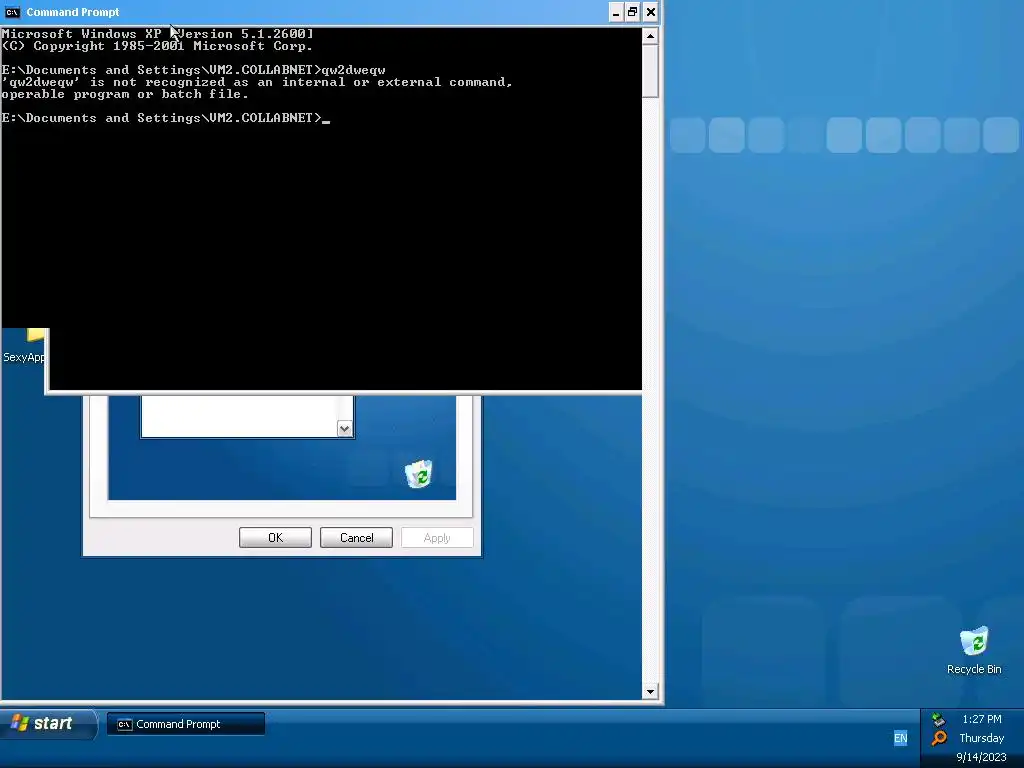The image size is (1024, 768).
Task: Click the 'qw2dweqw' error message line
Action: pyautogui.click(x=257, y=82)
